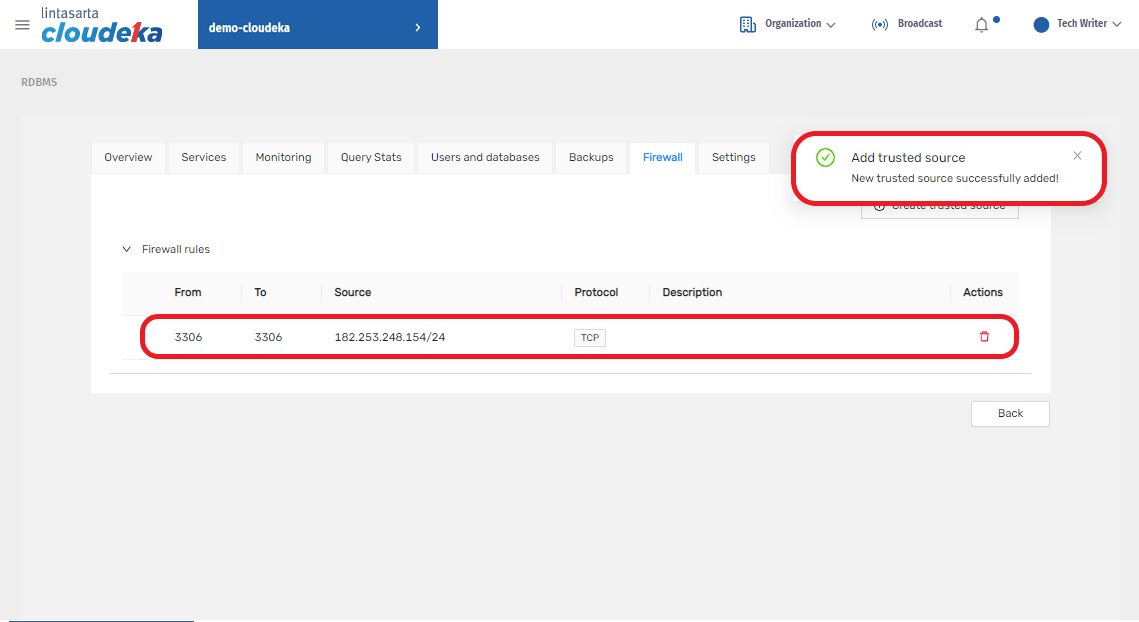
Task: Open the Services tab
Action: tap(204, 157)
